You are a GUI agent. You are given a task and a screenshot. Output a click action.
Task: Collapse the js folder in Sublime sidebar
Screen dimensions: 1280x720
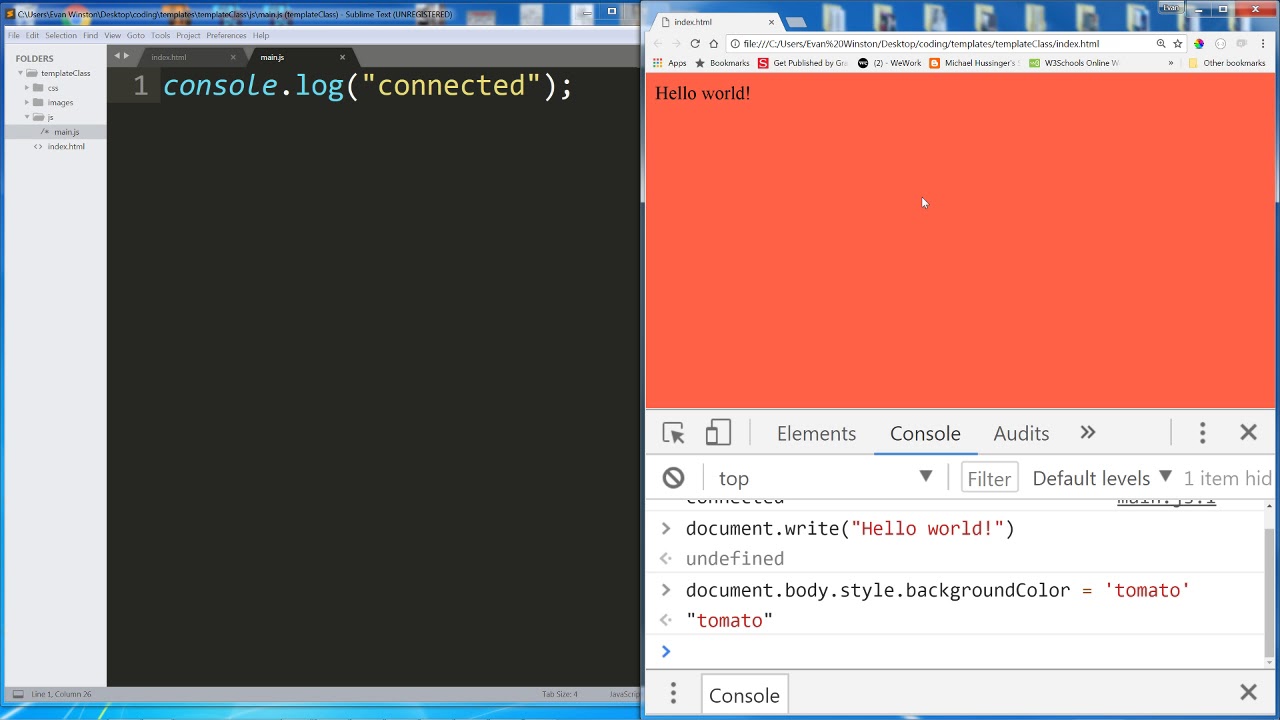pos(27,117)
